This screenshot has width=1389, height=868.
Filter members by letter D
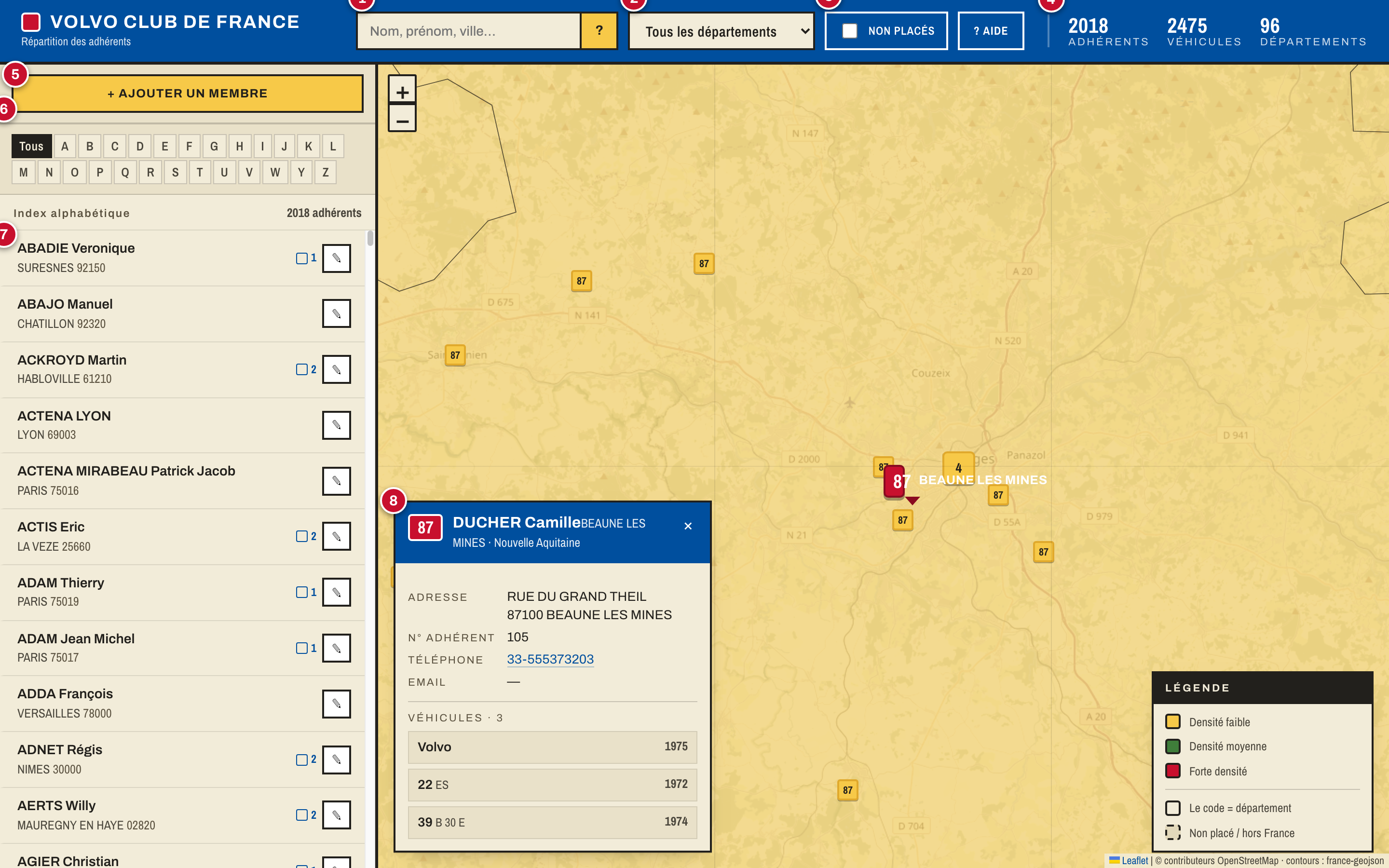tap(139, 147)
